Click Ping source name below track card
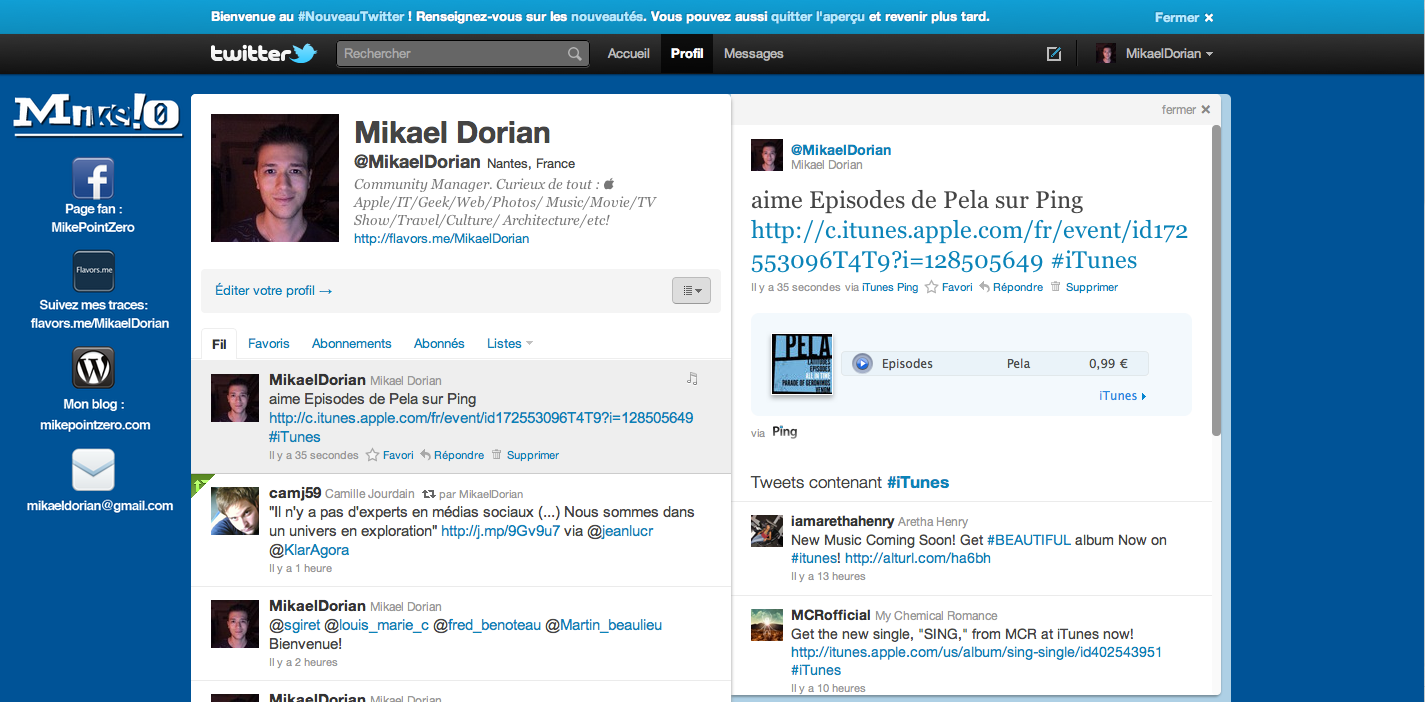Viewport: 1425px width, 702px height. click(785, 432)
